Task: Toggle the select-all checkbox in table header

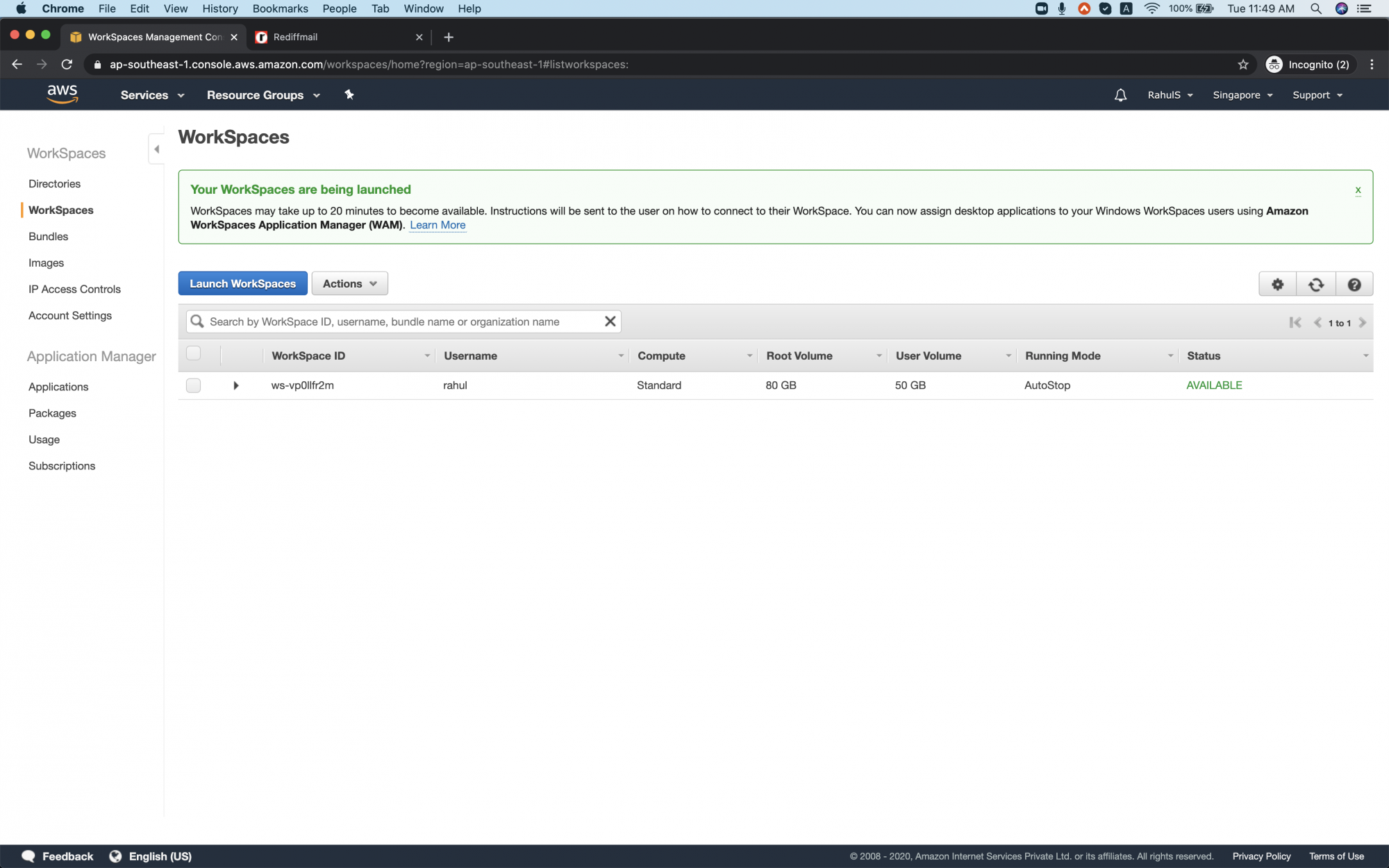Action: click(193, 352)
